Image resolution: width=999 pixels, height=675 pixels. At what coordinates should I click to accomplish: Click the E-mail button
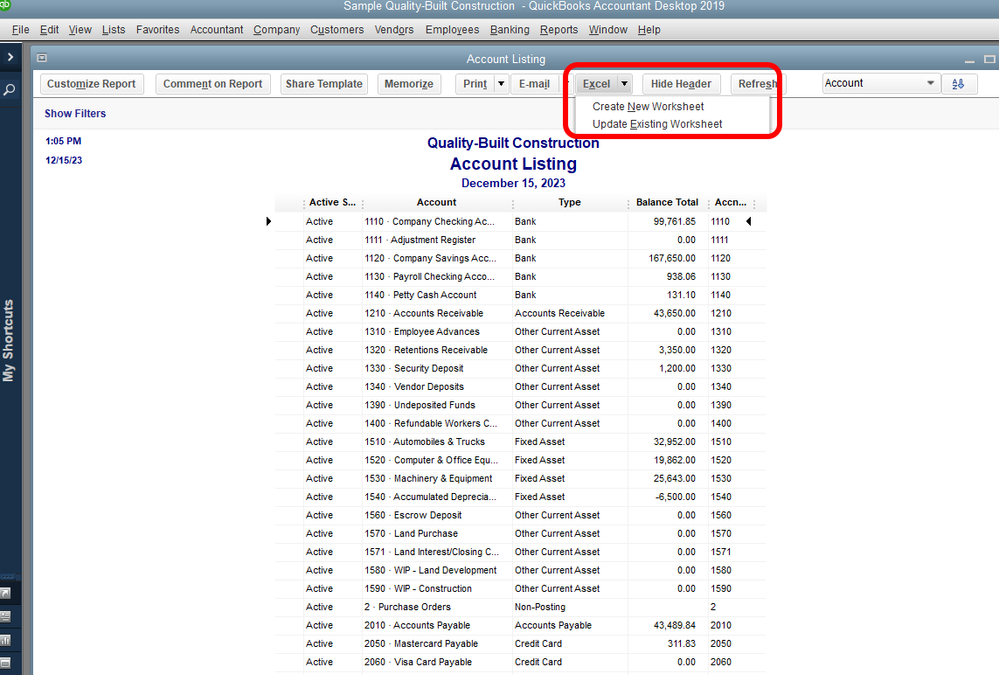[534, 83]
